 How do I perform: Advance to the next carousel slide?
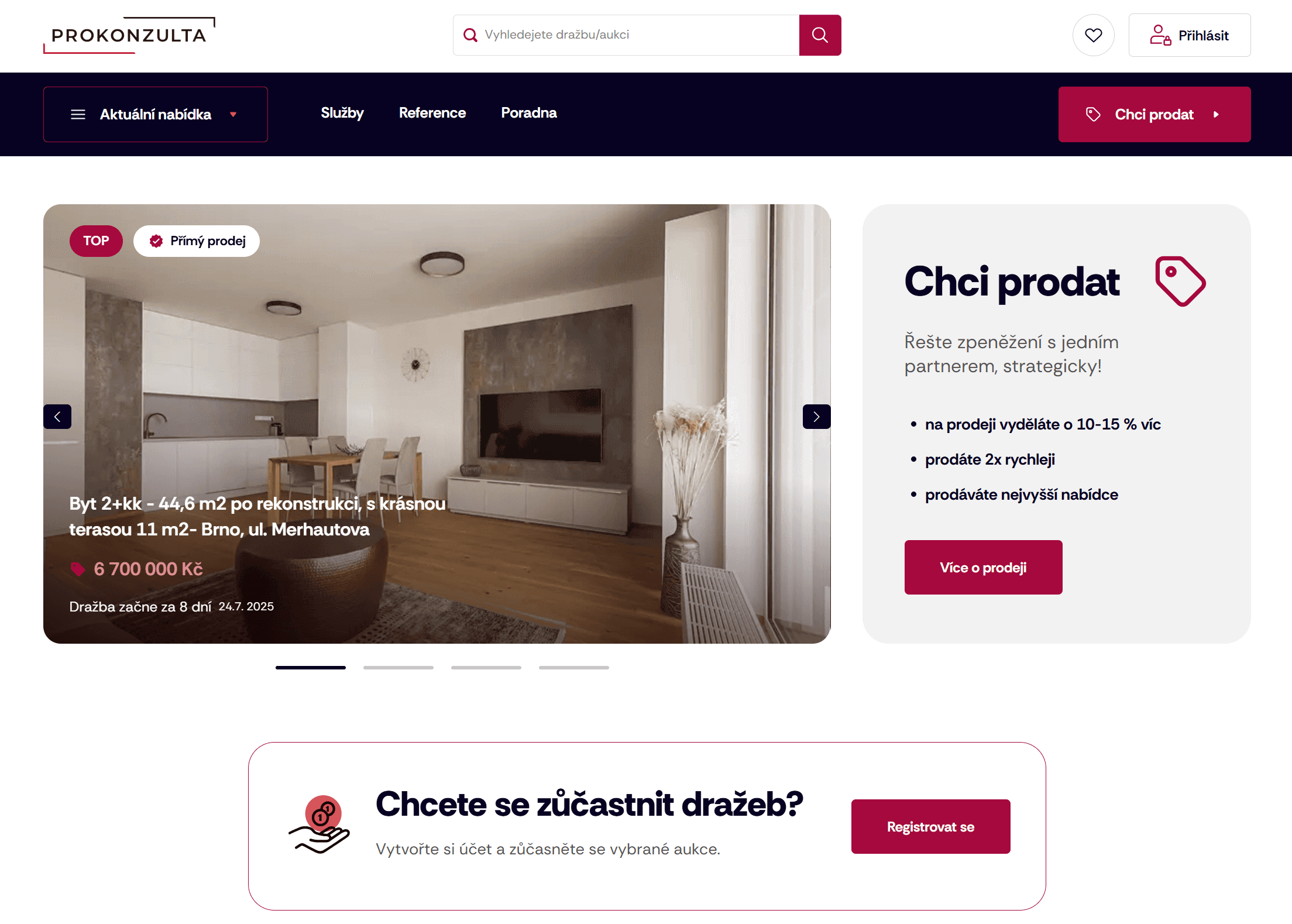click(816, 417)
